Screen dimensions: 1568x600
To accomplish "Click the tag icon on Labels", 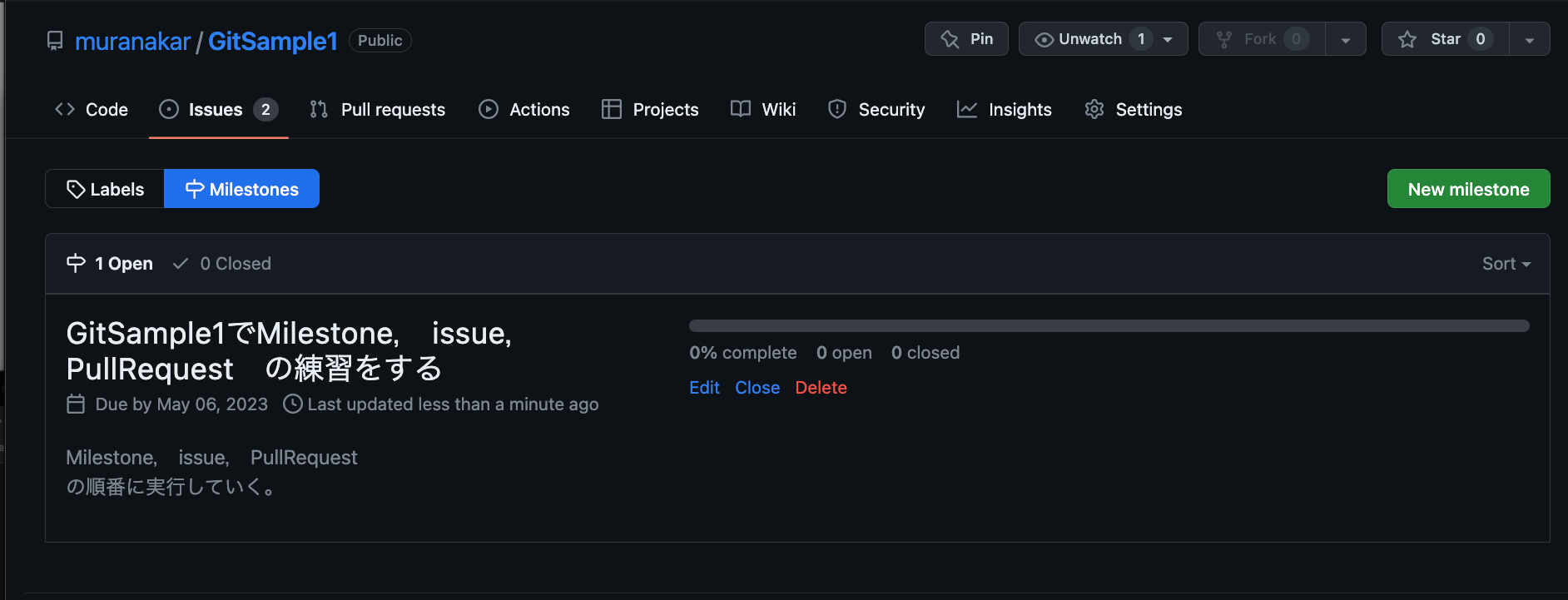I will point(76,189).
